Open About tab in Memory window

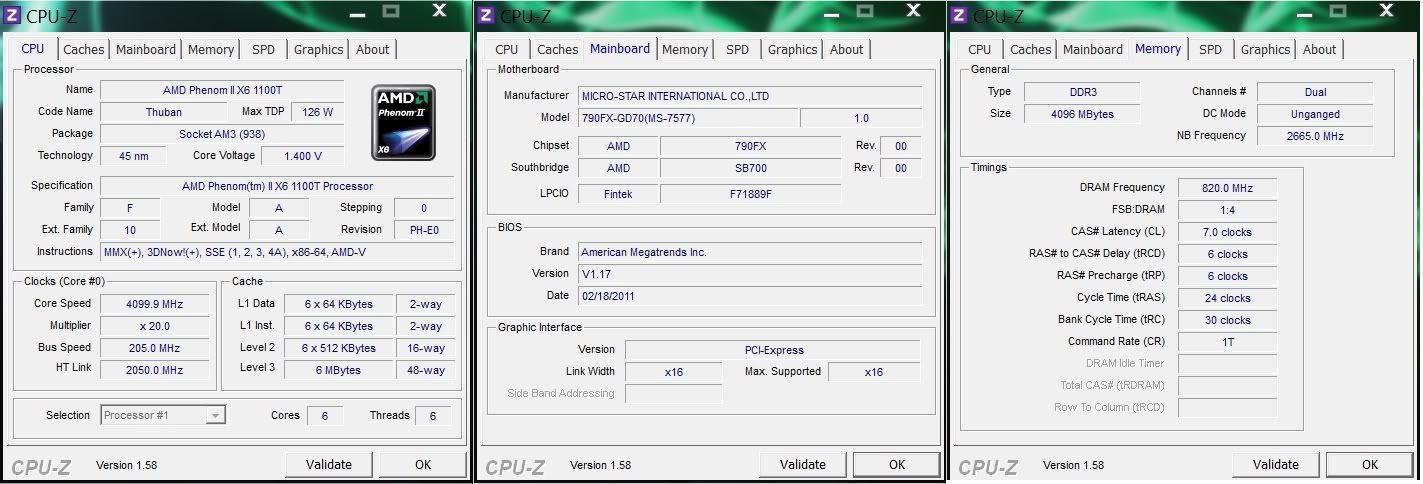pyautogui.click(x=1320, y=49)
